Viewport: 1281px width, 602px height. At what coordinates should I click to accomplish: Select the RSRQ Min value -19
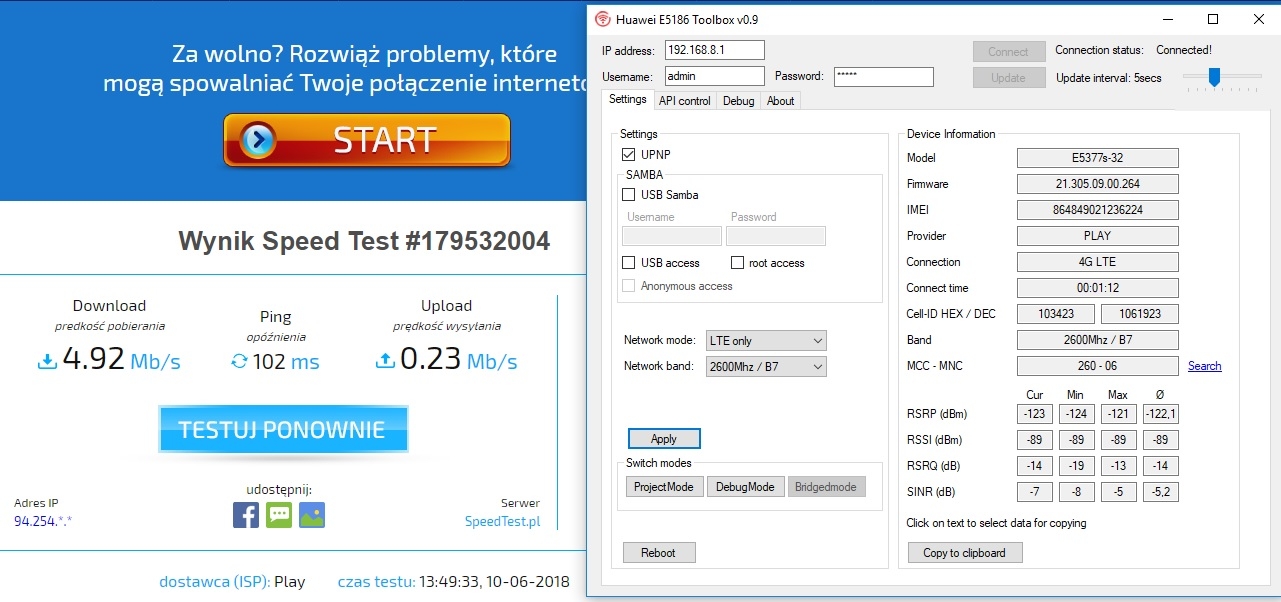[x=1077, y=466]
